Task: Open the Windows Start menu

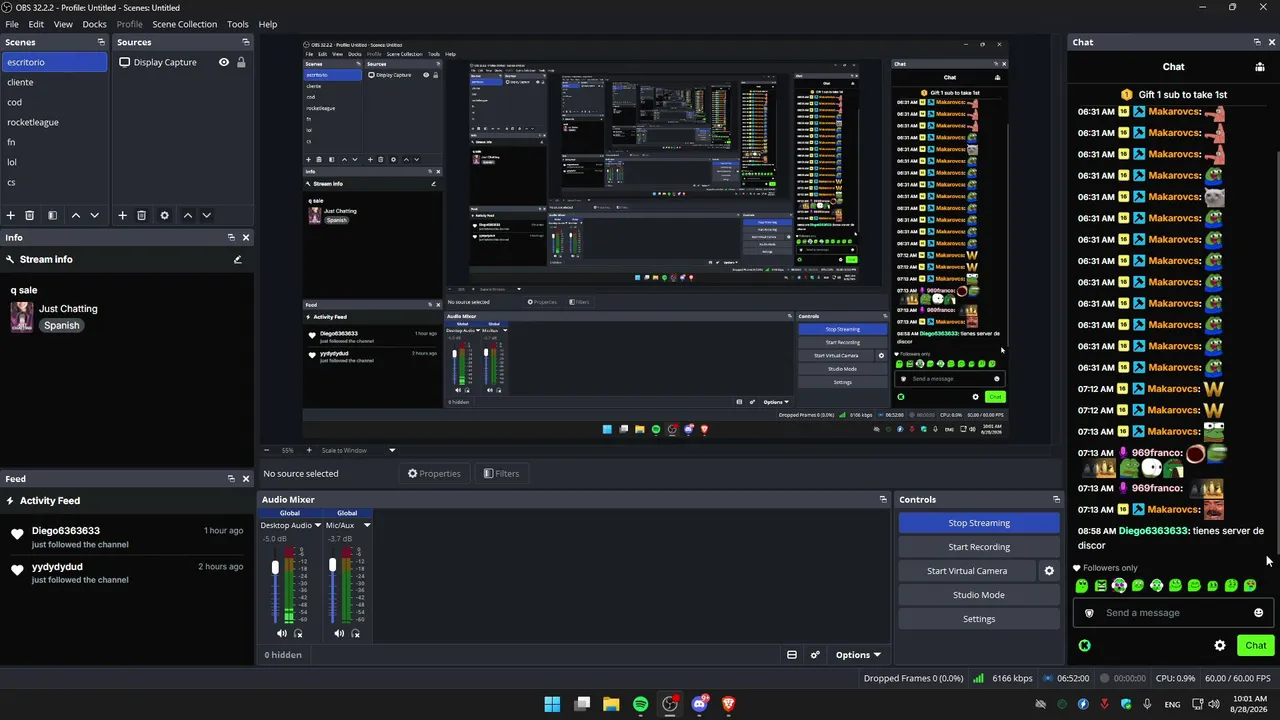Action: click(552, 704)
